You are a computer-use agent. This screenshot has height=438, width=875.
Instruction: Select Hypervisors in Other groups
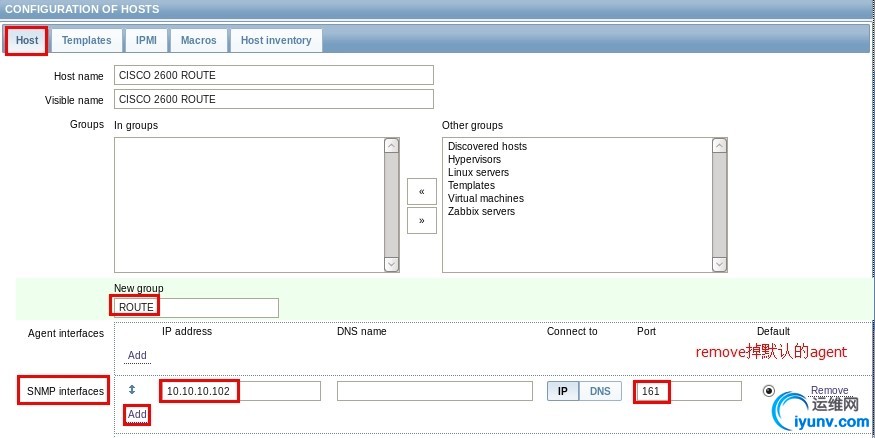click(x=474, y=159)
